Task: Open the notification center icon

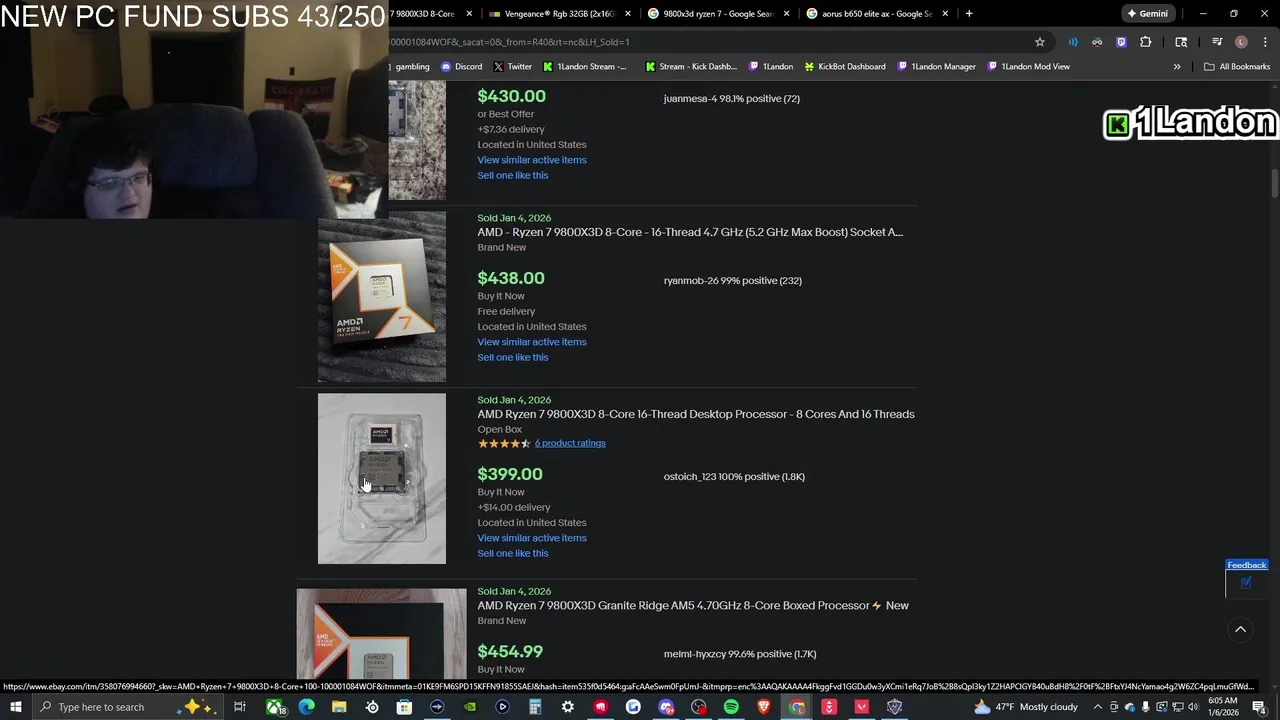Action: pyautogui.click(x=1259, y=707)
